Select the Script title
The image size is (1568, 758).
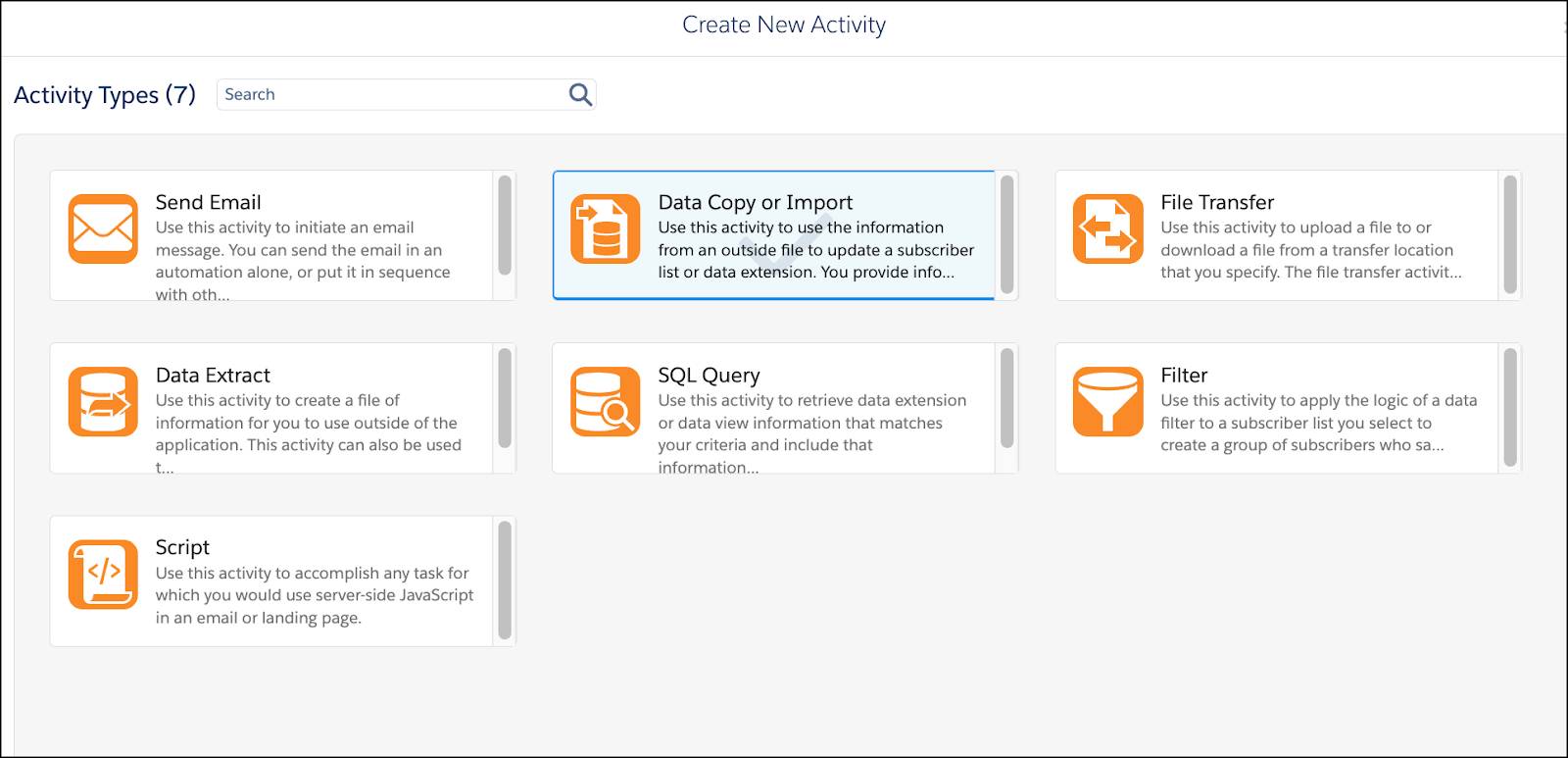182,547
